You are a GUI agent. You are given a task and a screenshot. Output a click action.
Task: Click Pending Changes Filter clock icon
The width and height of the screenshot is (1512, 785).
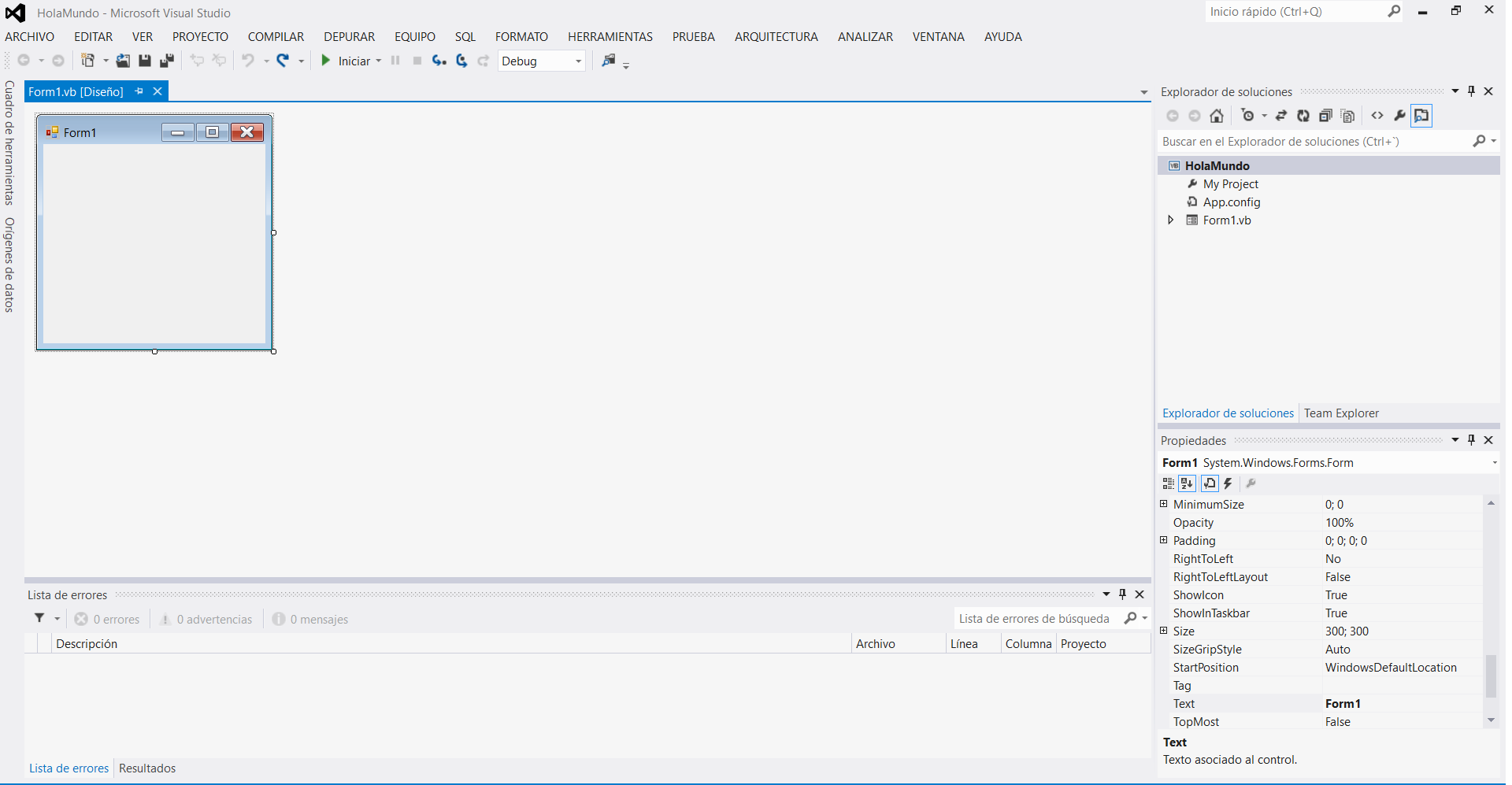tap(1247, 116)
